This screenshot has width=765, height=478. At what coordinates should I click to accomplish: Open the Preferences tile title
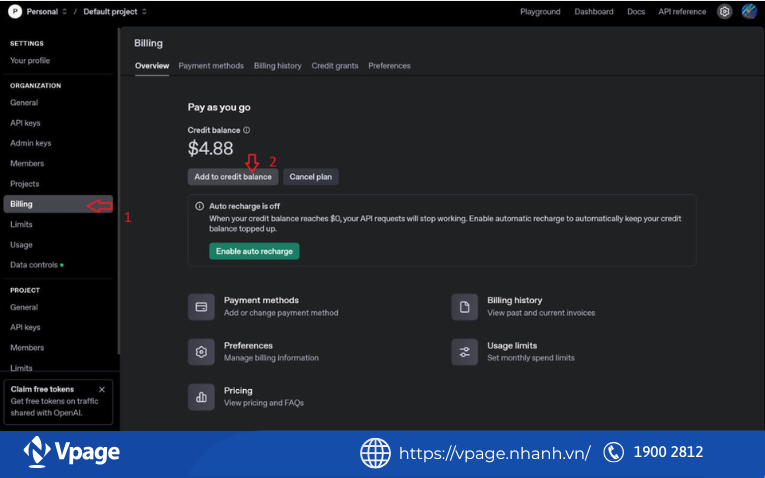click(x=248, y=345)
